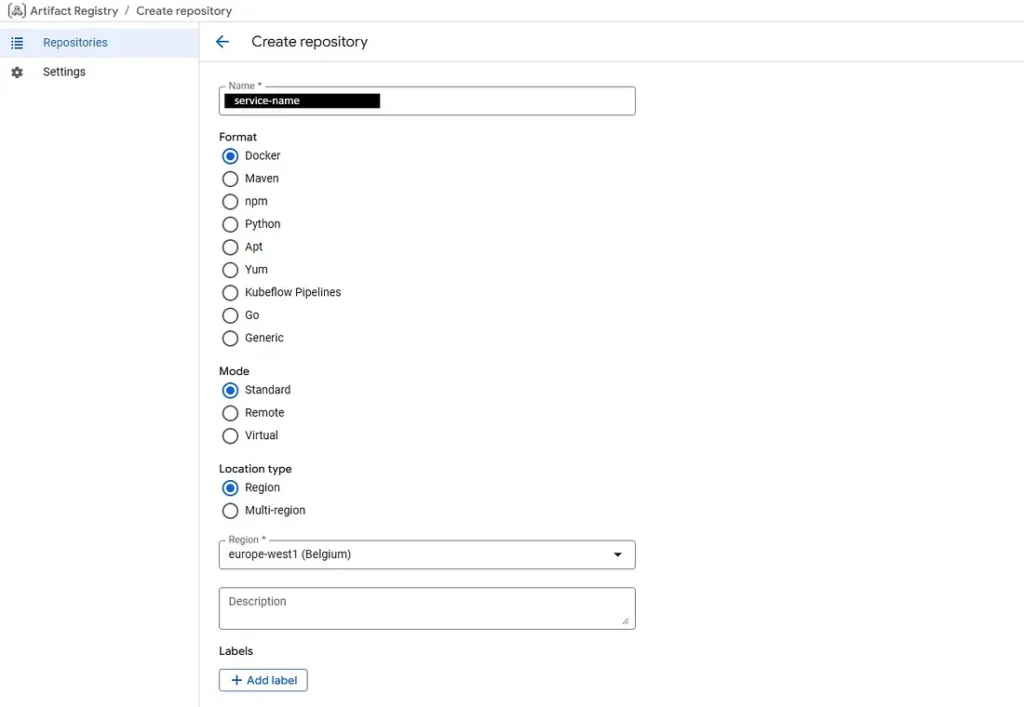Click the Add label button

pyautogui.click(x=264, y=680)
